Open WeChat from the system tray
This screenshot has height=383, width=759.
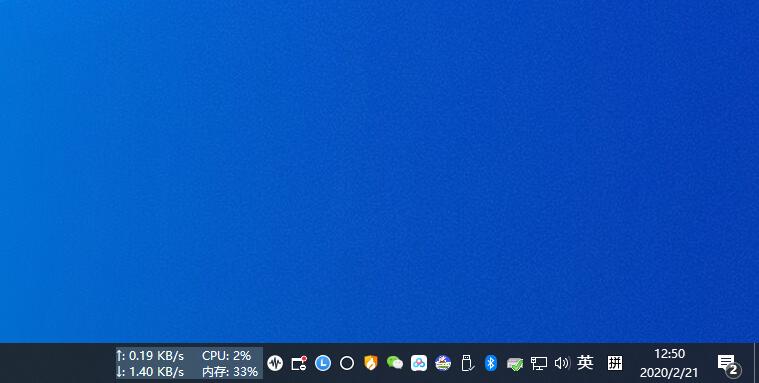(x=395, y=363)
